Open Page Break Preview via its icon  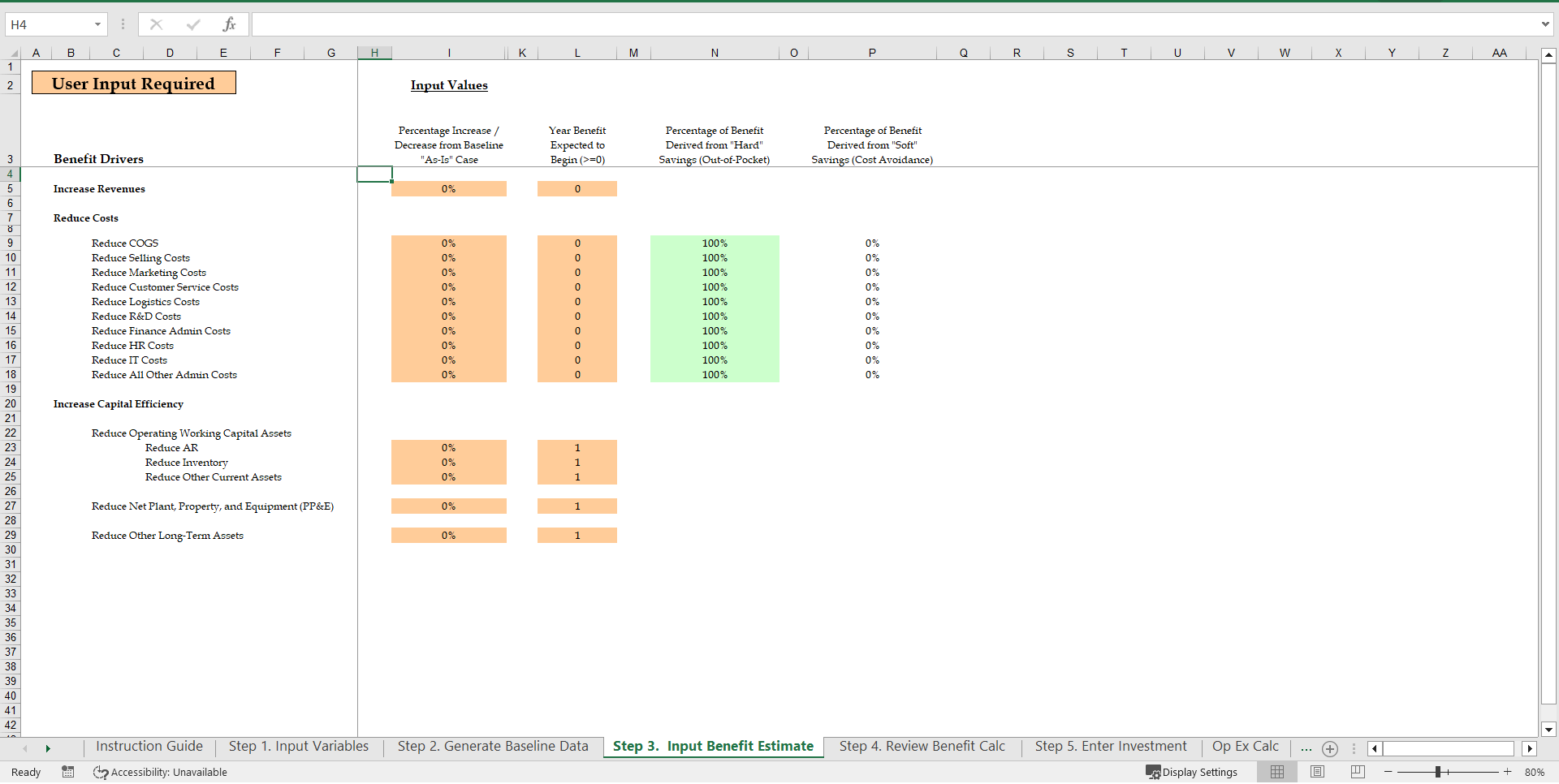tap(1357, 772)
